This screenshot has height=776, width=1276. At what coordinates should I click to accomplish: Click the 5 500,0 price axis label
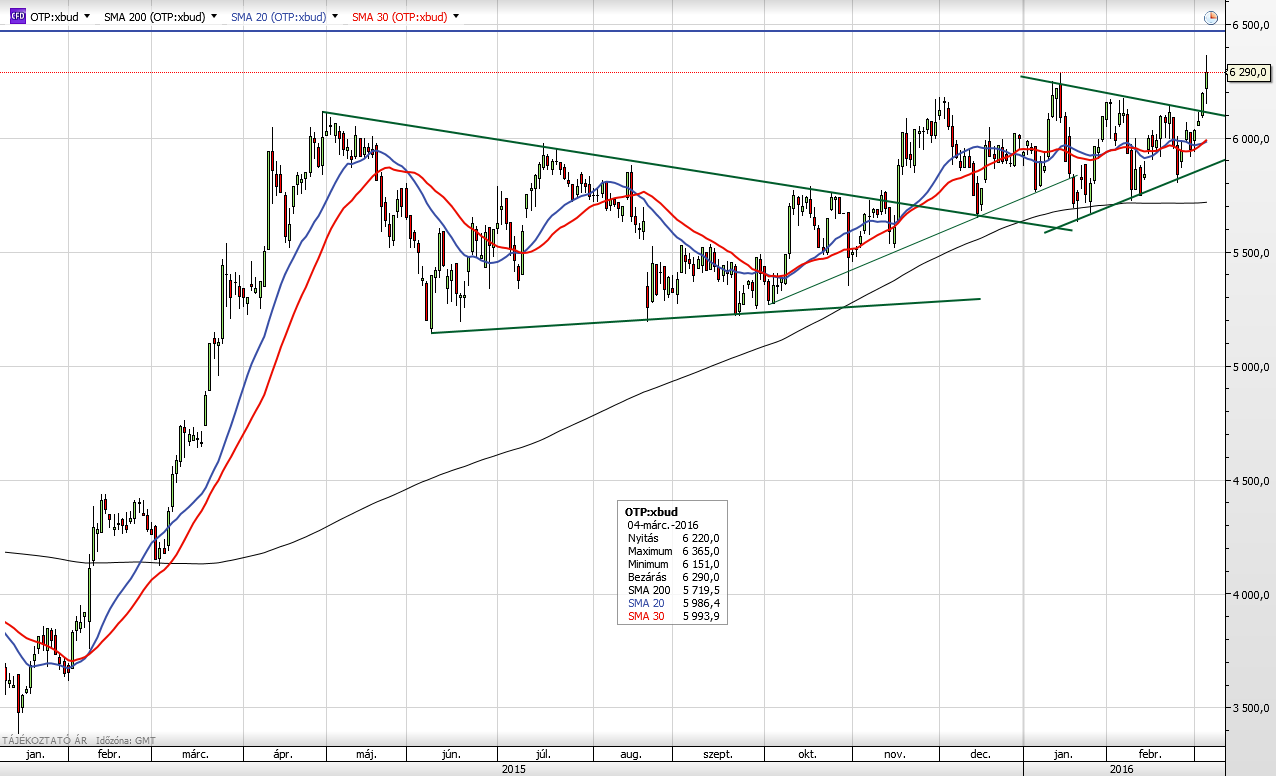1250,253
